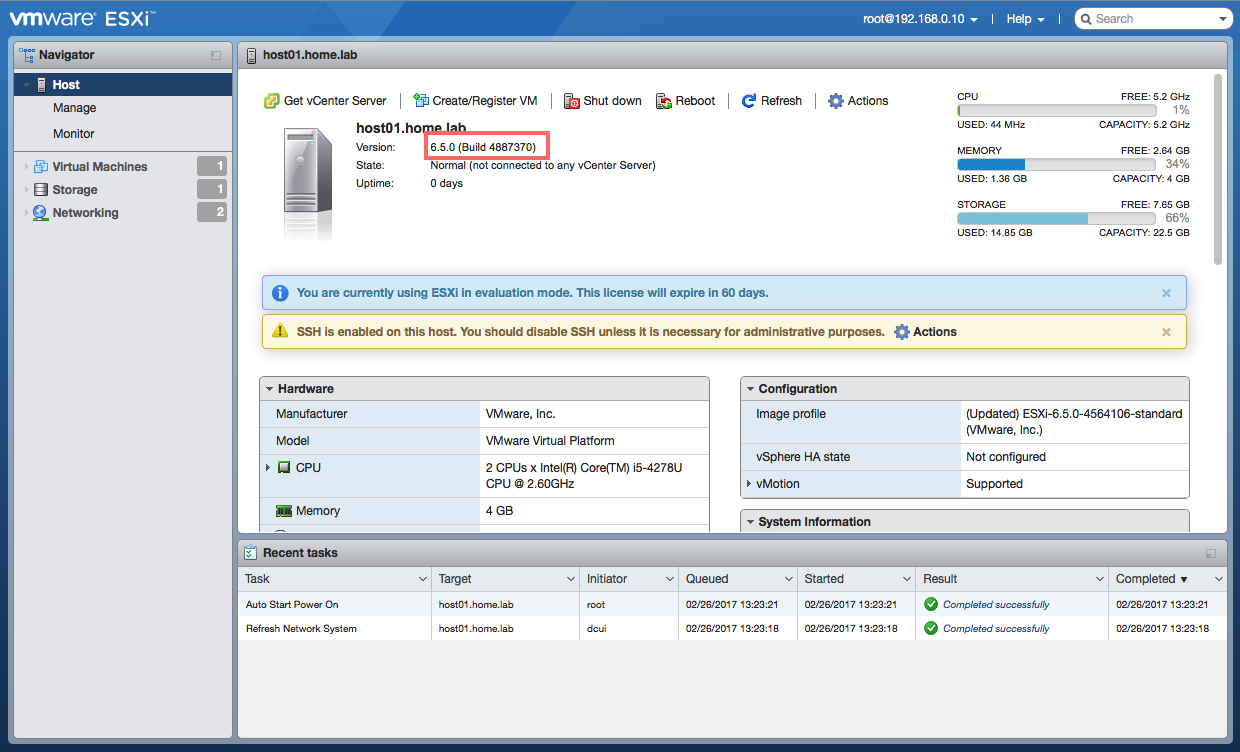The image size is (1240, 752).
Task: Open Virtual Machines in Navigator
Action: [99, 167]
